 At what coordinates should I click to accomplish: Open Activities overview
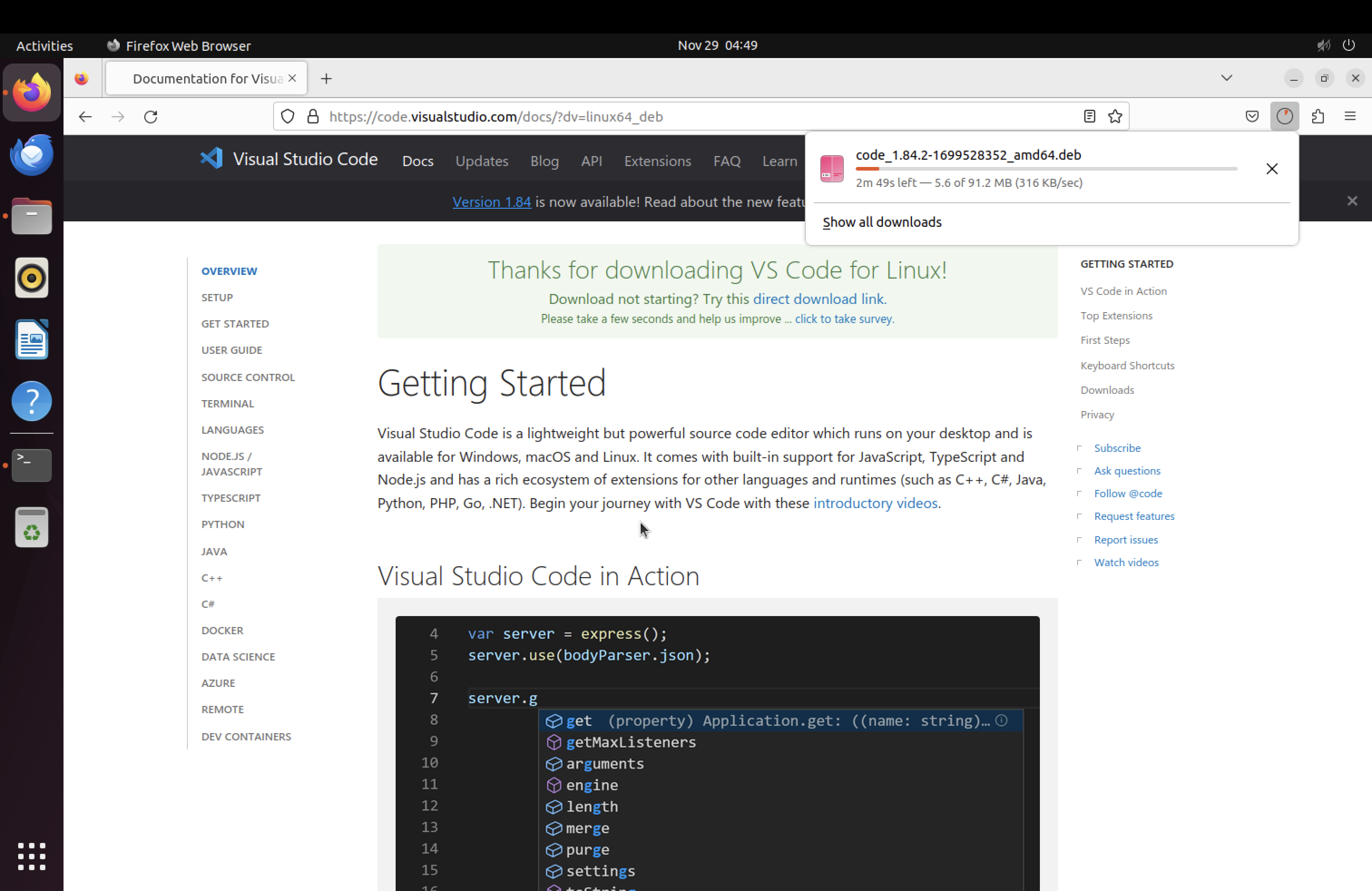(x=44, y=45)
